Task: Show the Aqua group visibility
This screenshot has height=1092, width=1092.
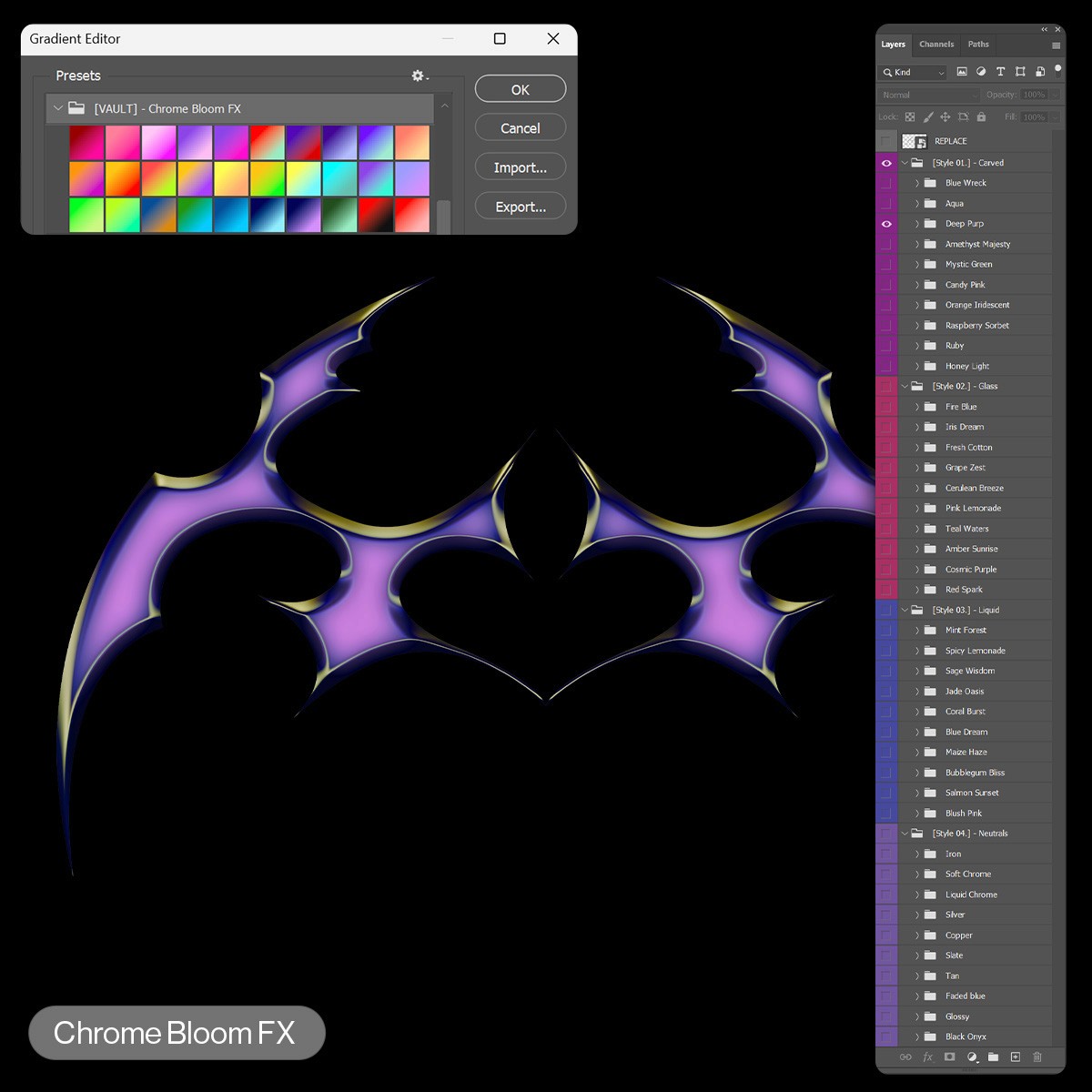Action: pyautogui.click(x=886, y=204)
